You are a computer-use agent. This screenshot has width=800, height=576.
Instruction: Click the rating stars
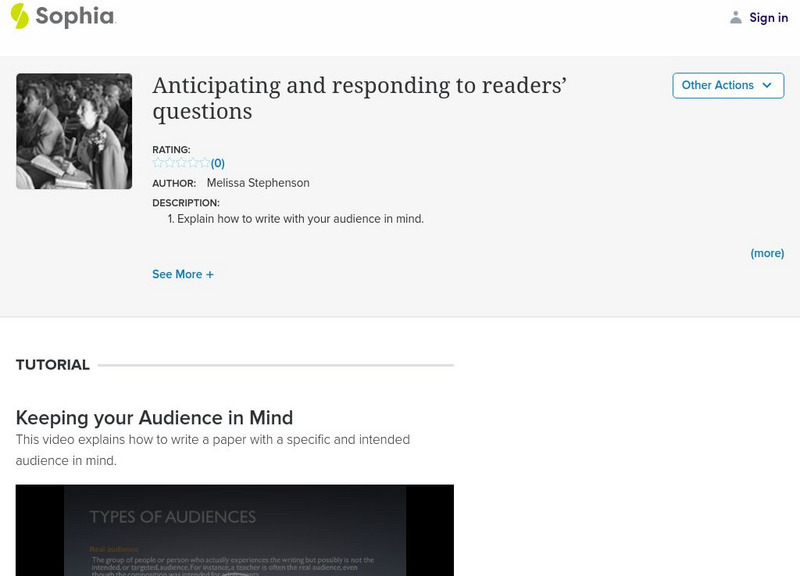[x=181, y=163]
